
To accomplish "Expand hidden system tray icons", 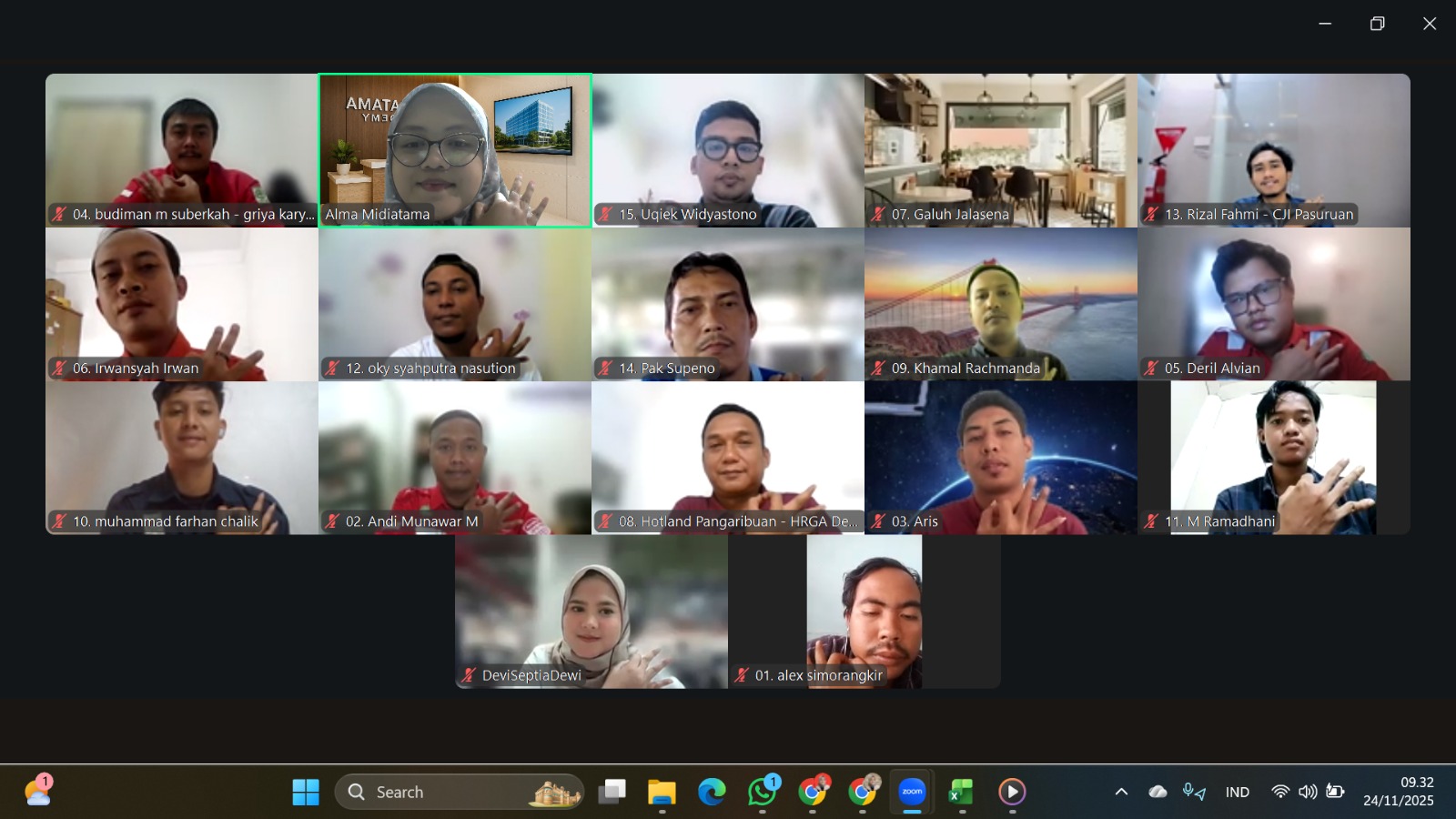I will click(1121, 792).
